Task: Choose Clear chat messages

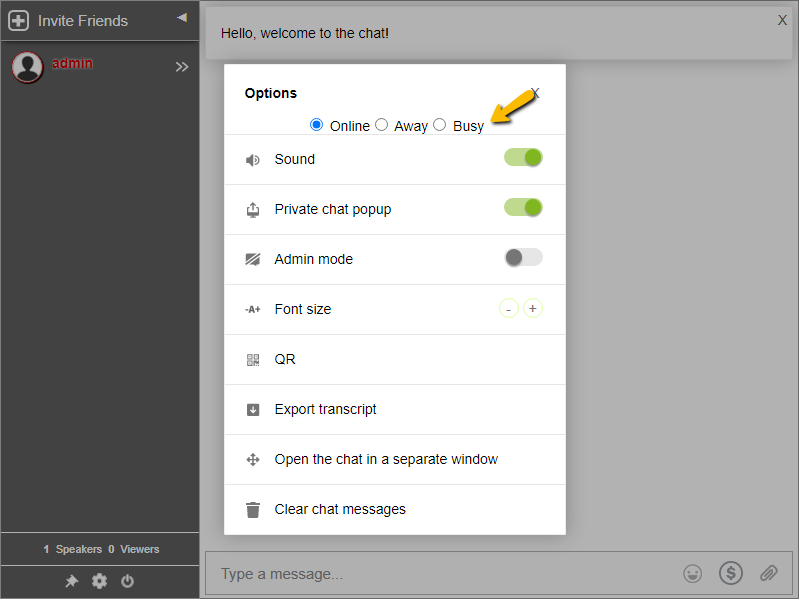Action: pyautogui.click(x=395, y=509)
